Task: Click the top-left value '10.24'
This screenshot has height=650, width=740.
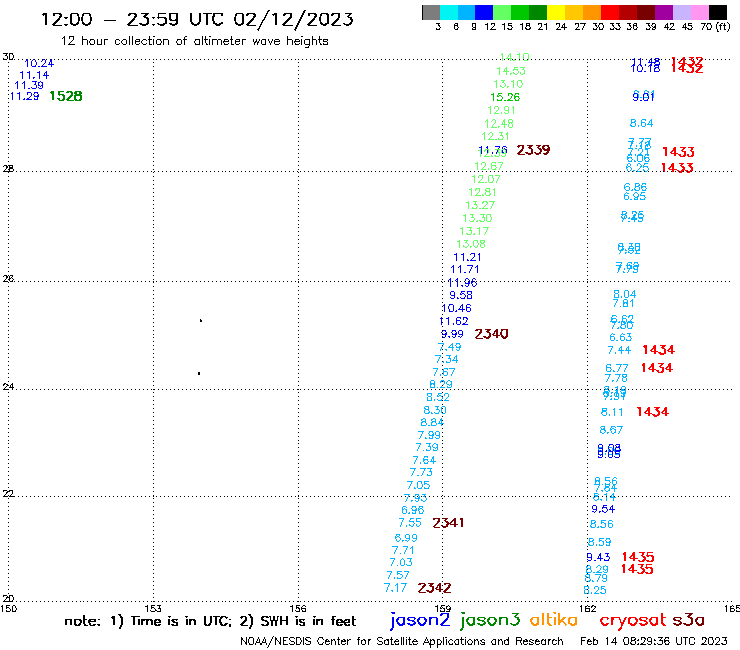Action: (39, 64)
